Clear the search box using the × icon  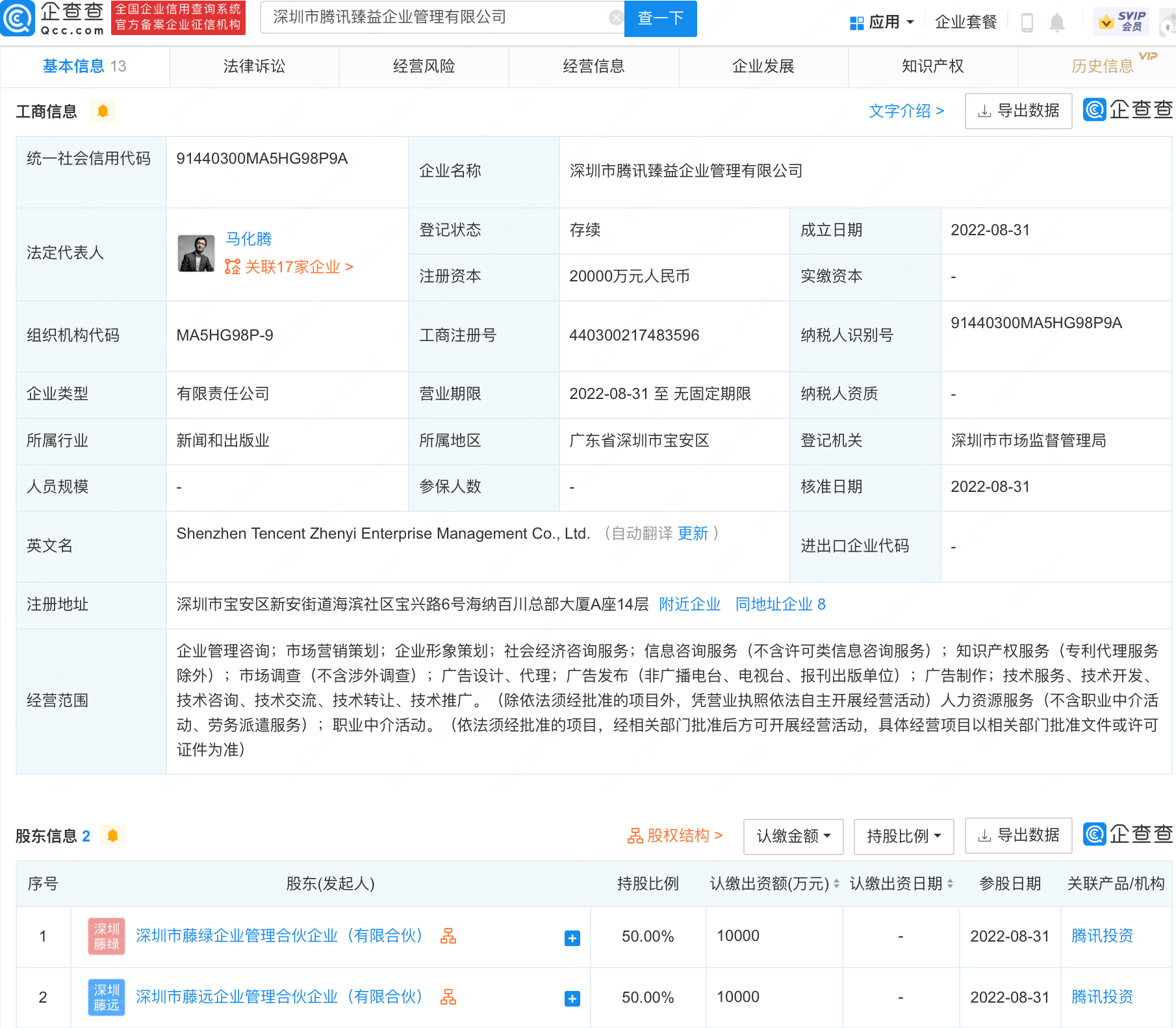[x=615, y=17]
